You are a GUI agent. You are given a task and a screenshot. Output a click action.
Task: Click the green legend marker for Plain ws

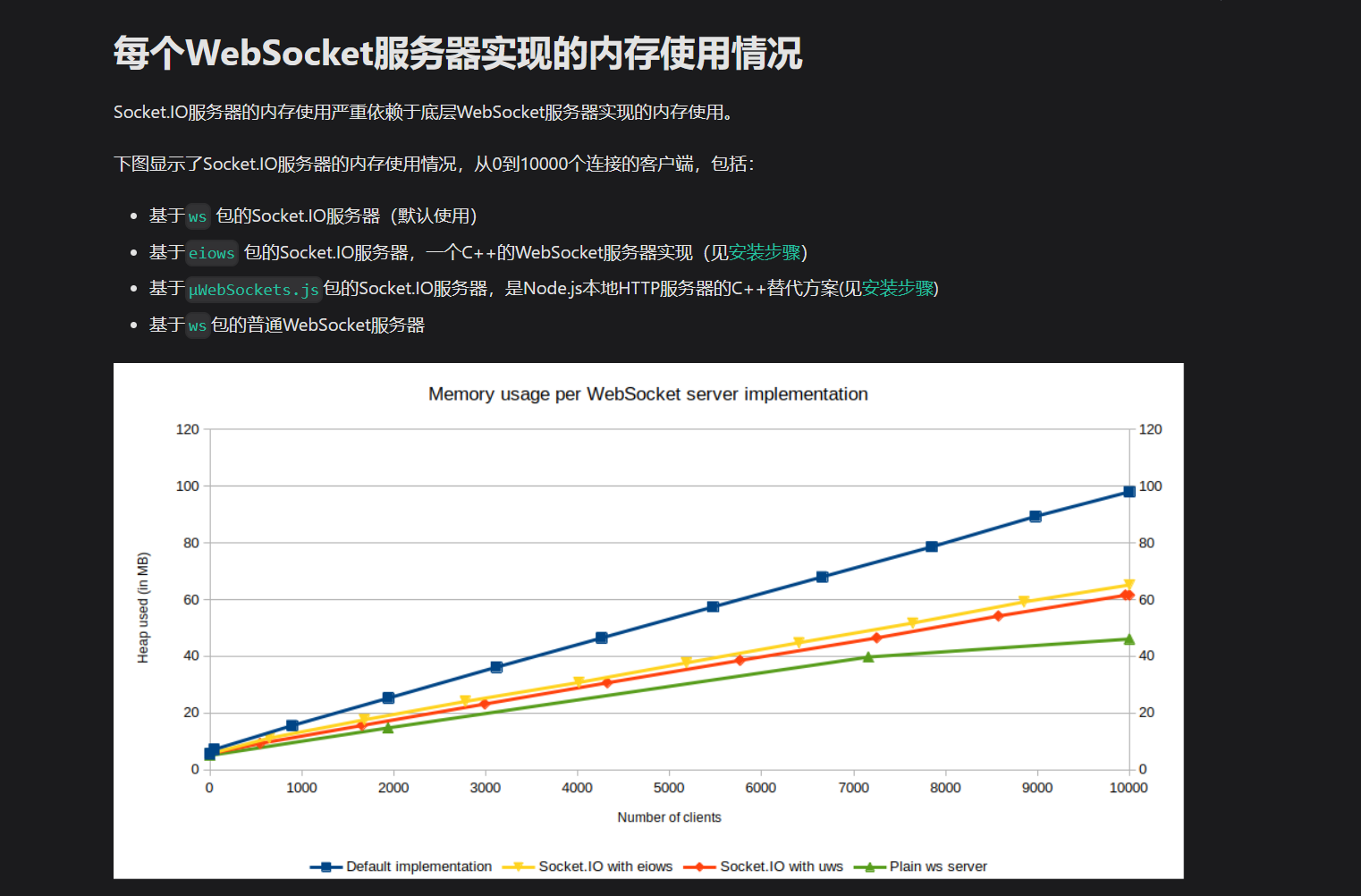870,867
